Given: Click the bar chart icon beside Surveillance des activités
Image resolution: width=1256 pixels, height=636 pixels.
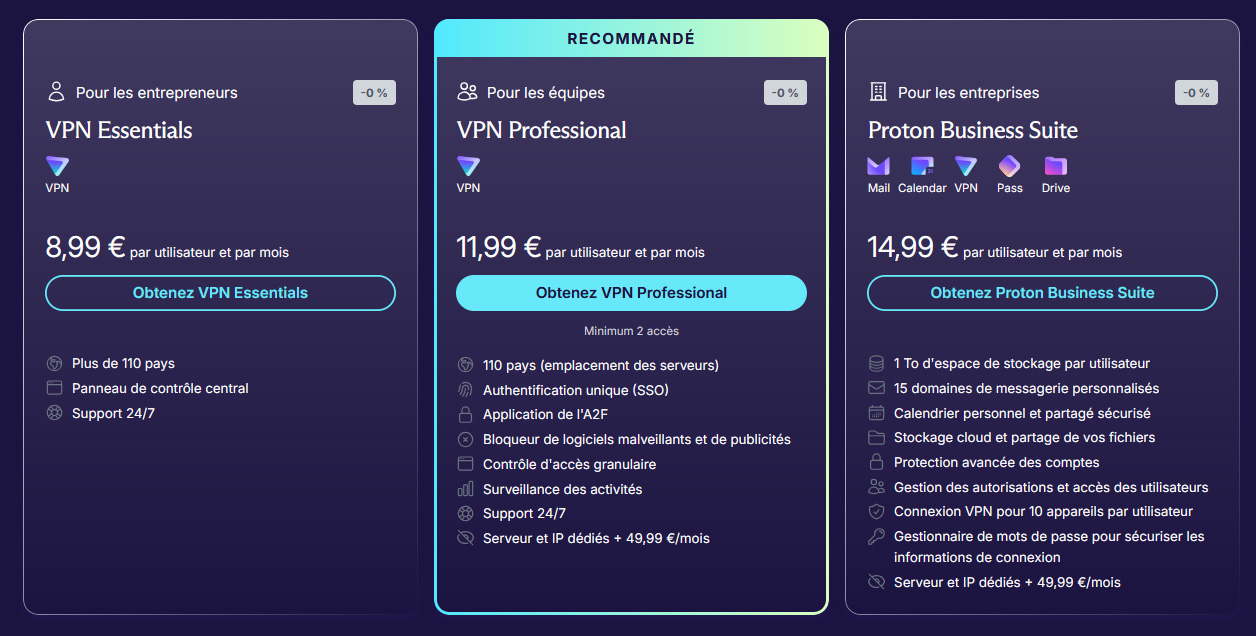Looking at the screenshot, I should [465, 489].
